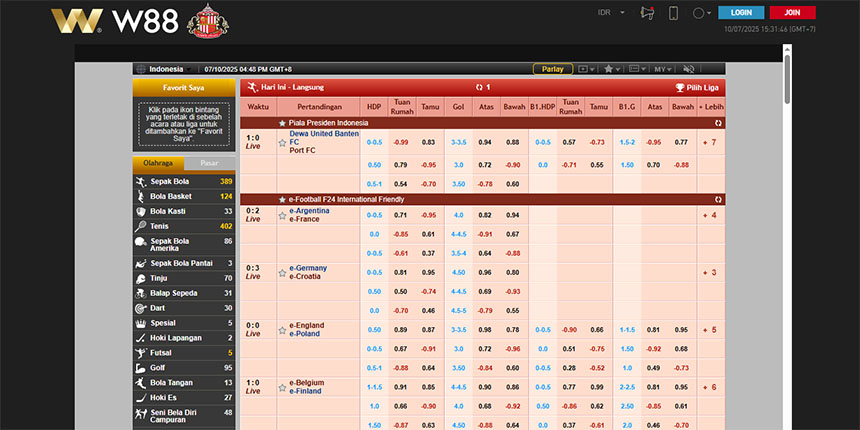Click the JOIN button
This screenshot has width=860, height=430.
[793, 13]
